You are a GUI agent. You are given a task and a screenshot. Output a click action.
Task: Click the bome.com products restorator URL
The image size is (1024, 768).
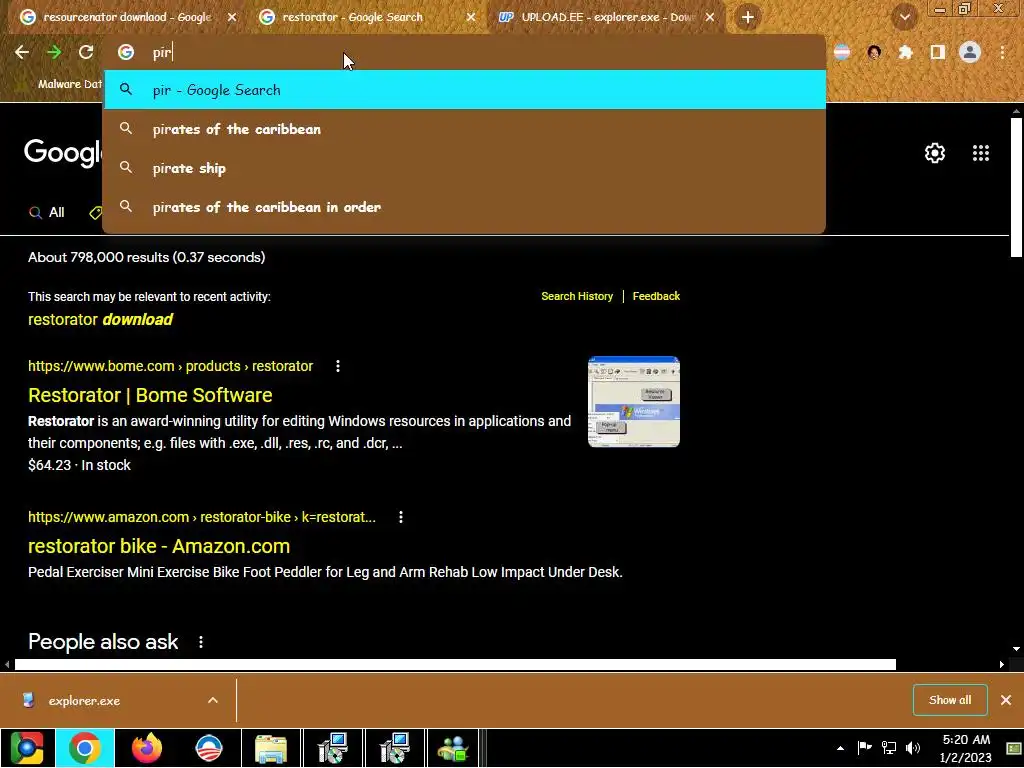pyautogui.click(x=170, y=366)
